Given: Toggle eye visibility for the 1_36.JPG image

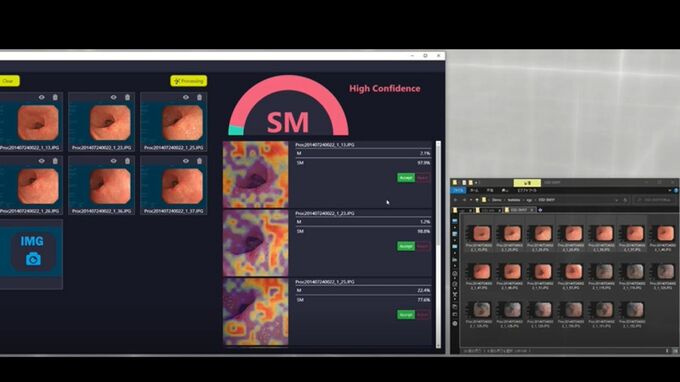Looking at the screenshot, I should [x=114, y=161].
